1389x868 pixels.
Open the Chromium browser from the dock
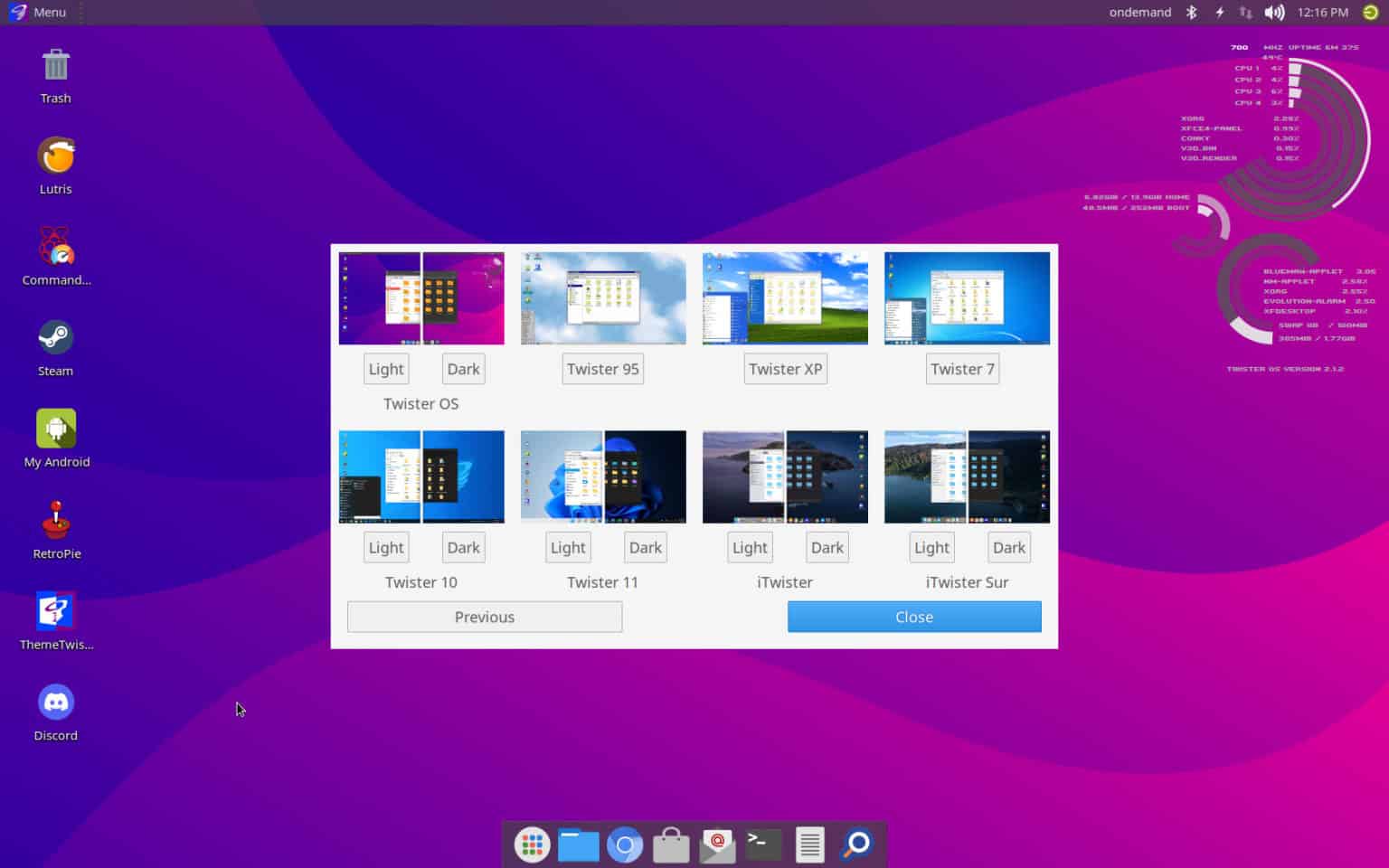pos(624,844)
